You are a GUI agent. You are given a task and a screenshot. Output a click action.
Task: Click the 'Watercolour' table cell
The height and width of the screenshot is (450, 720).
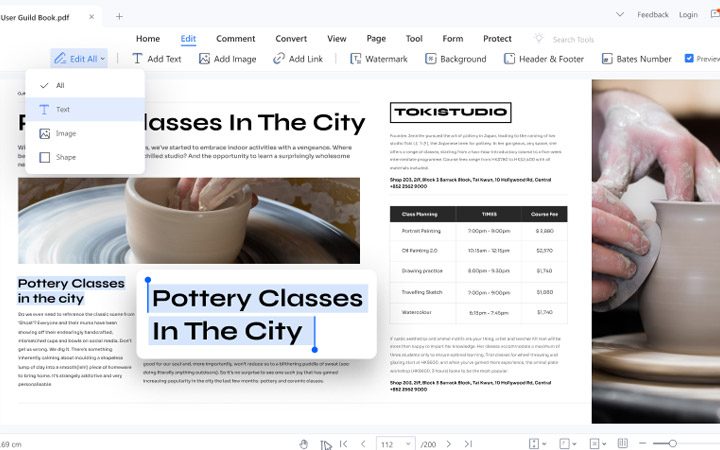click(x=416, y=312)
